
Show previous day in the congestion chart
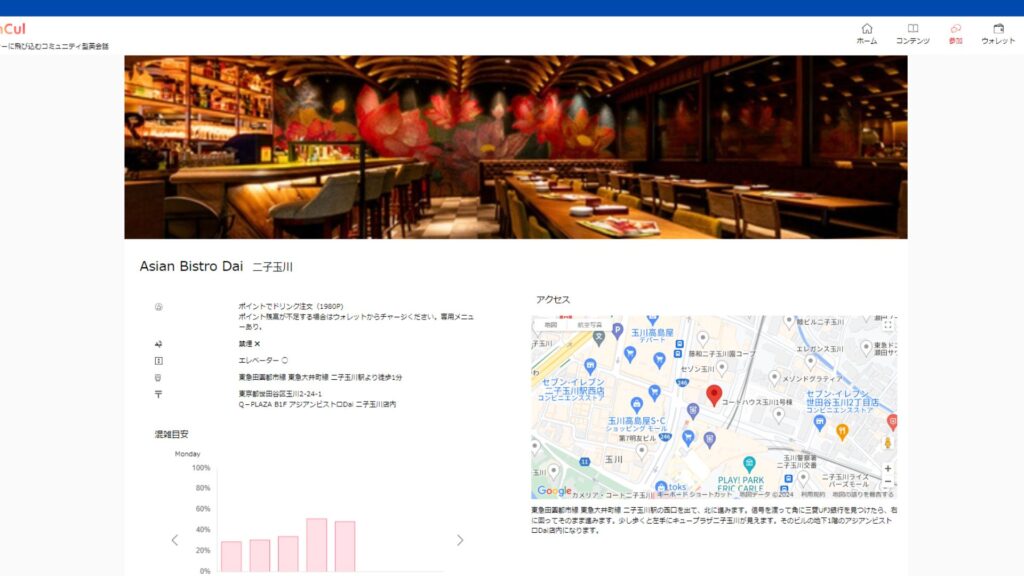(x=174, y=540)
